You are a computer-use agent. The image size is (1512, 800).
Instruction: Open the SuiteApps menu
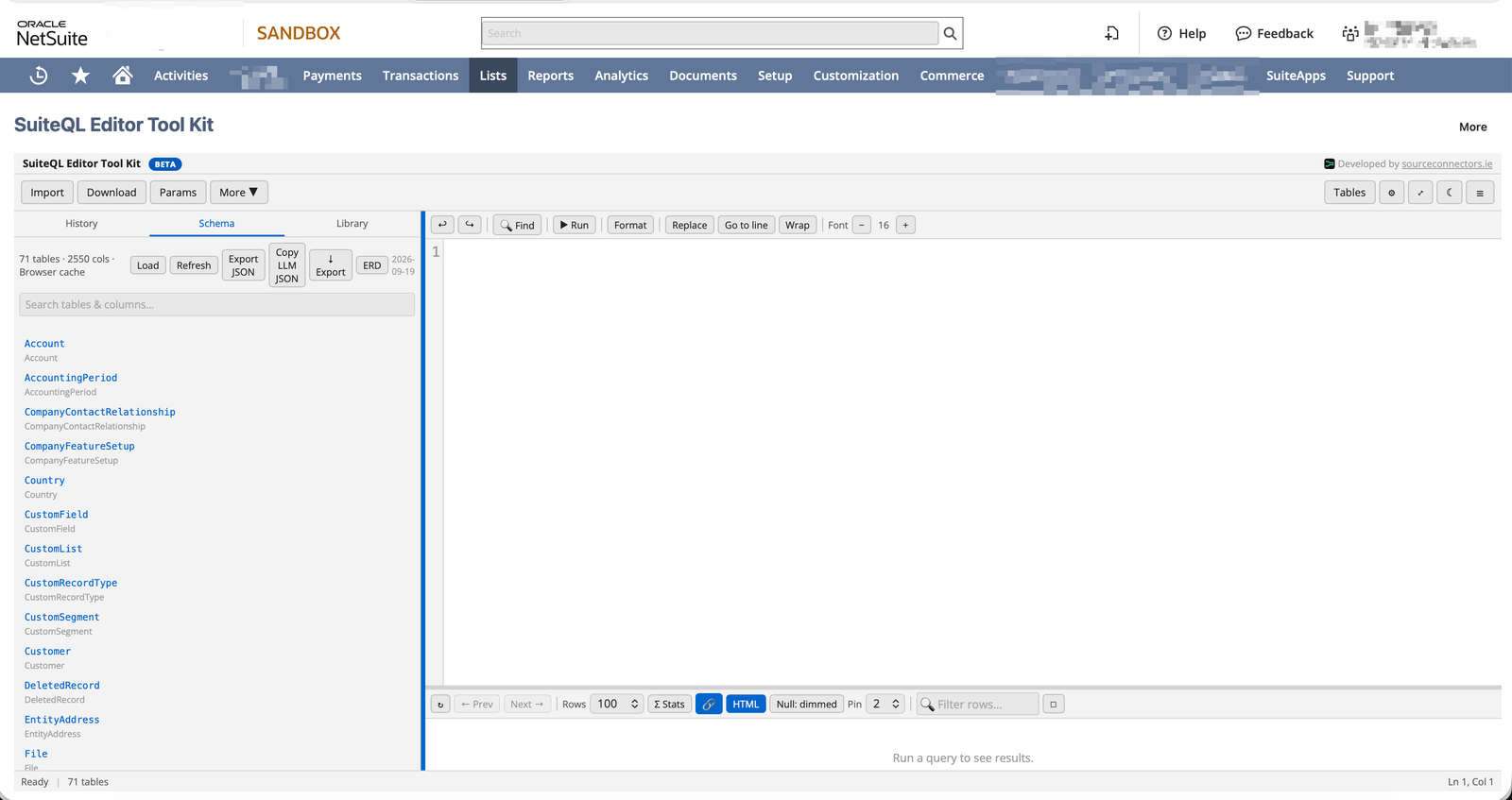[x=1296, y=76]
